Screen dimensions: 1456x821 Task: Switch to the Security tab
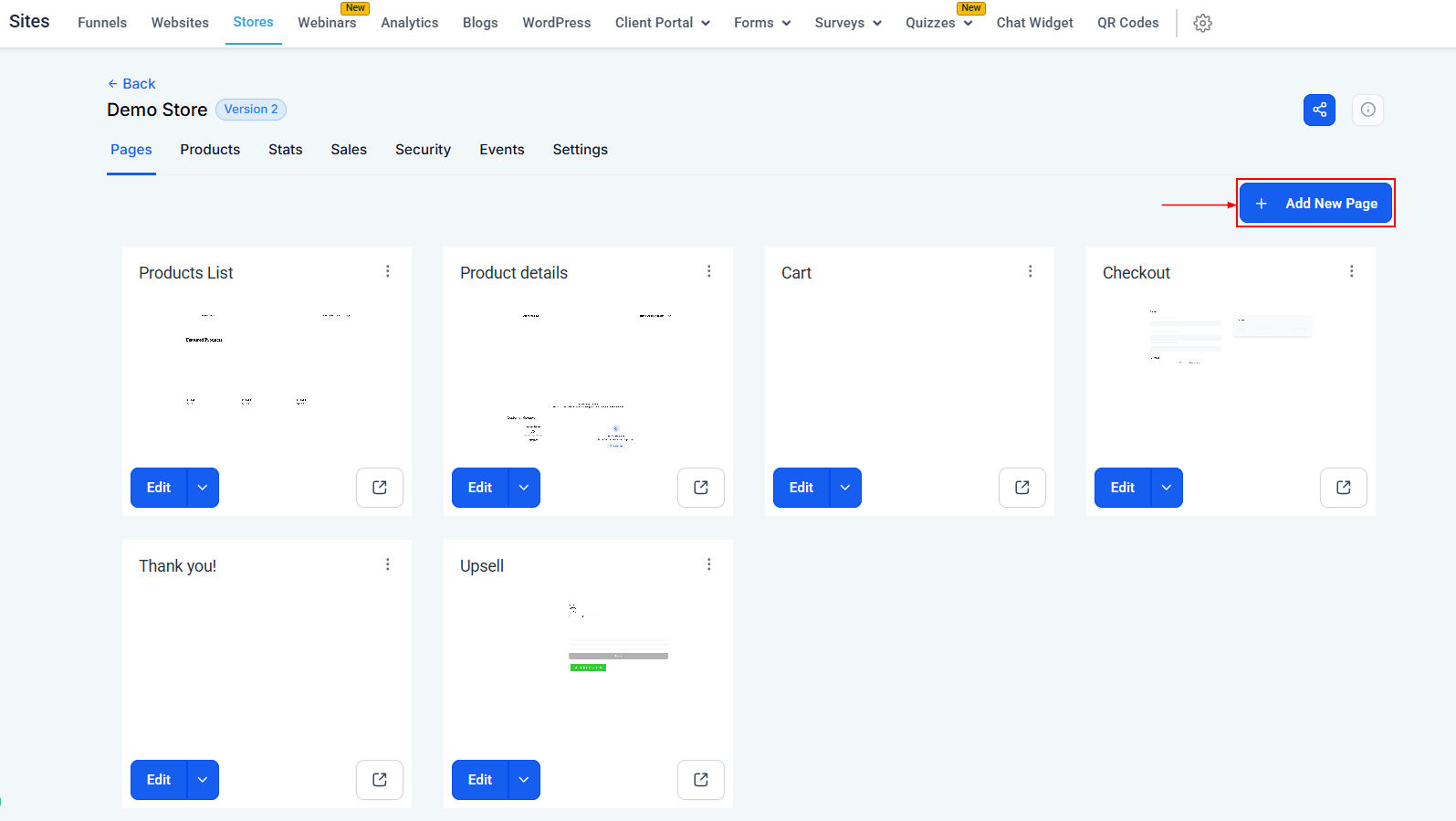[x=423, y=150]
